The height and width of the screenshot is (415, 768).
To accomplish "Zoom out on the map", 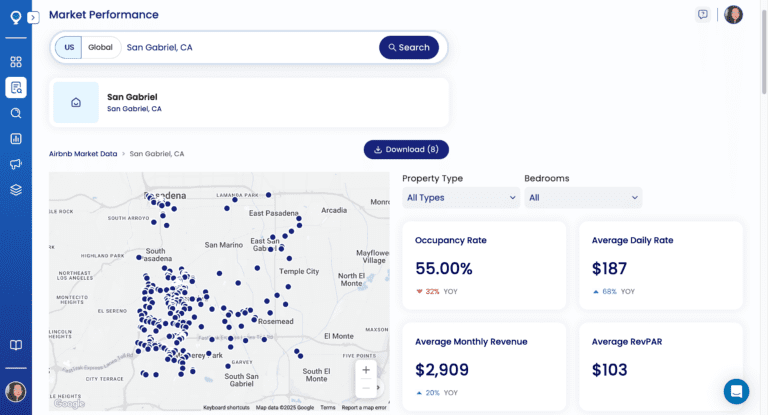I will click(x=366, y=388).
